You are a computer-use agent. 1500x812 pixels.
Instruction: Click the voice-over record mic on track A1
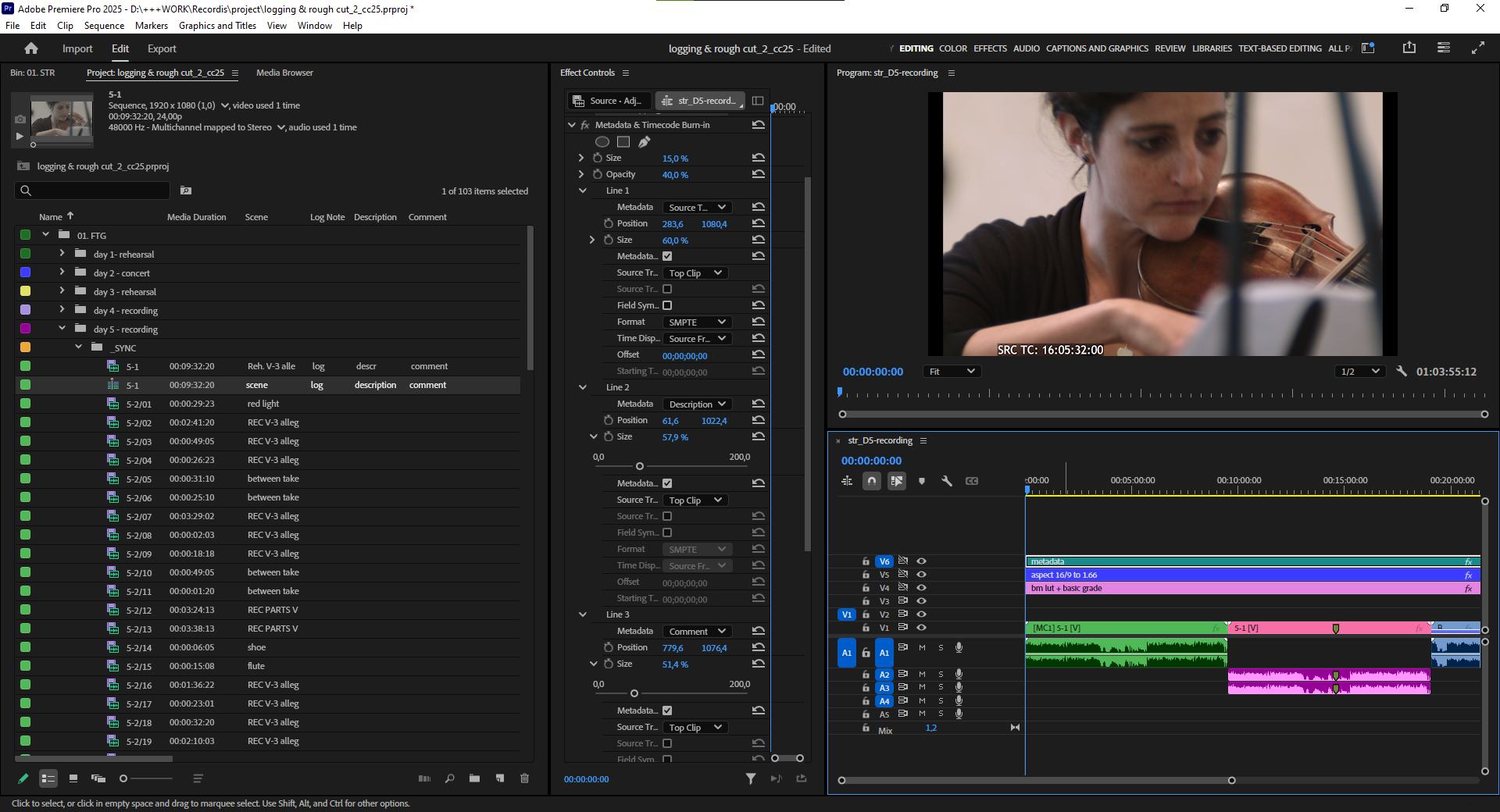pyautogui.click(x=959, y=647)
